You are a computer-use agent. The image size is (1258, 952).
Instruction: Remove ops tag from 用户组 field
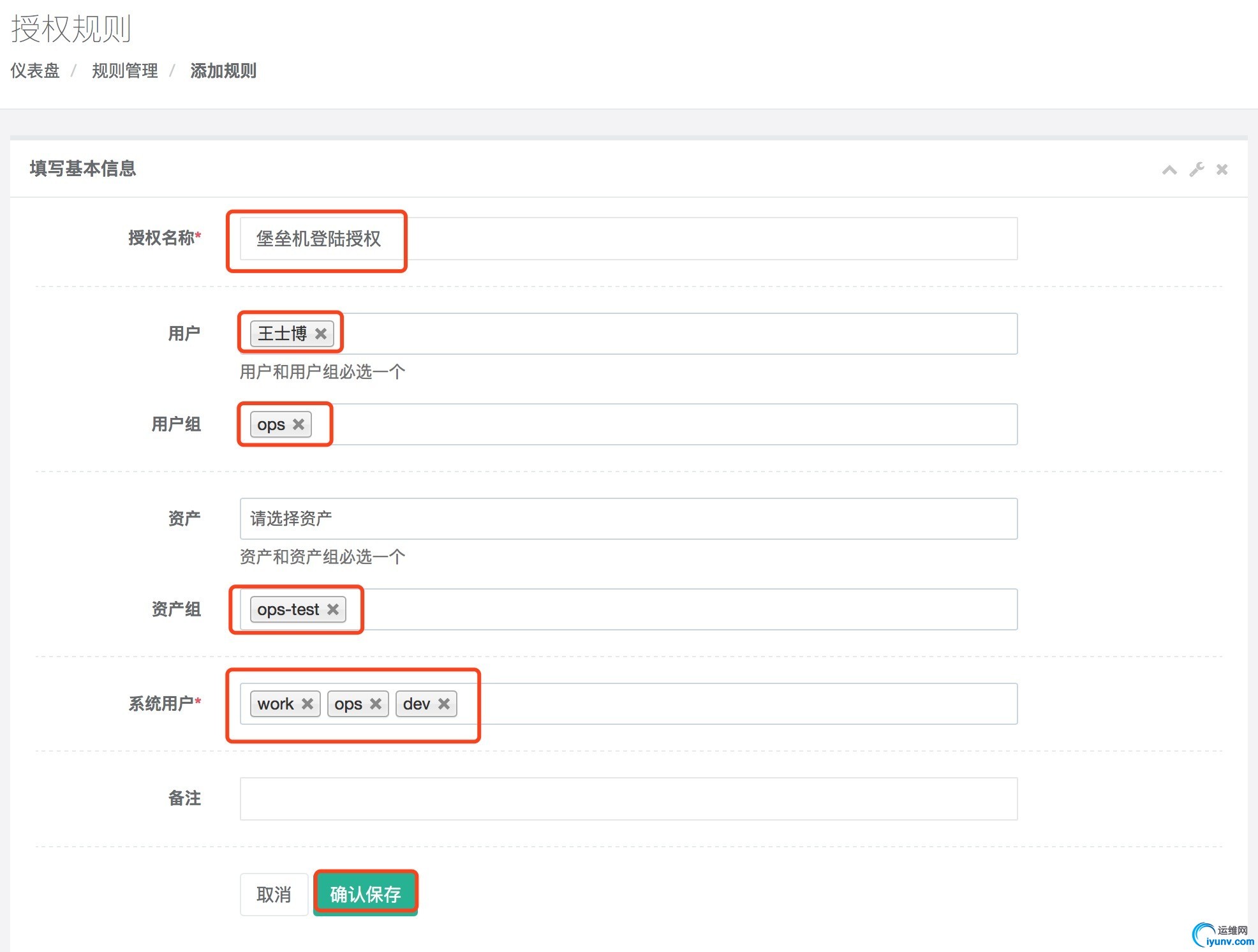pos(299,424)
